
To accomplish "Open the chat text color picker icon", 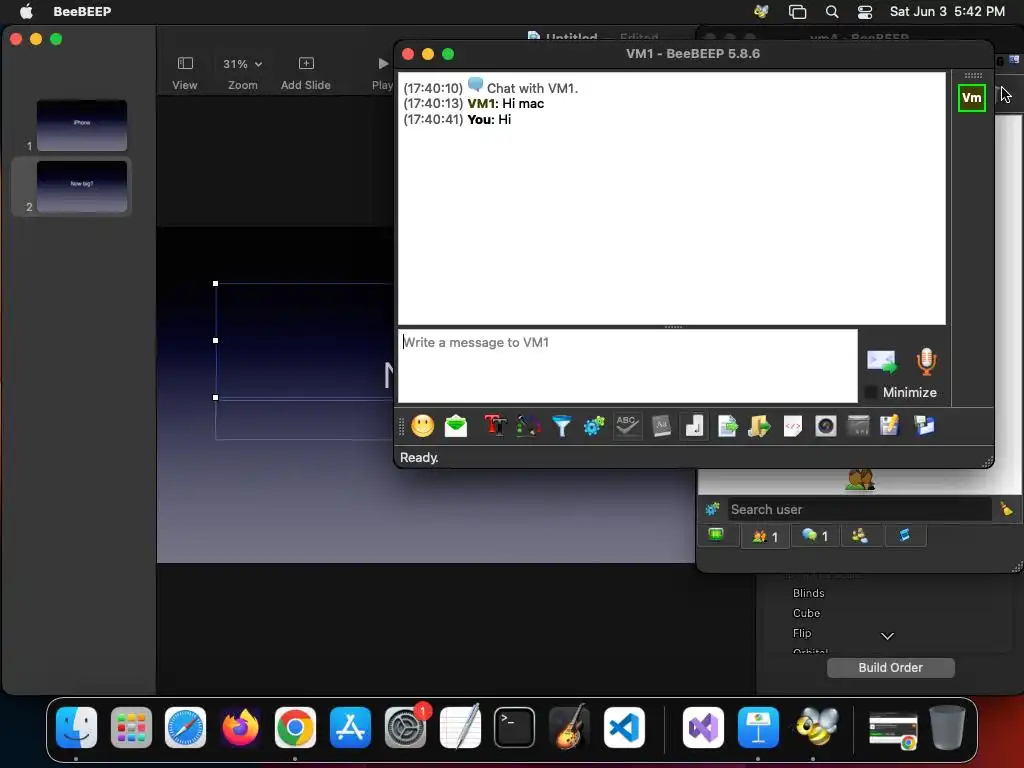I will 528,426.
